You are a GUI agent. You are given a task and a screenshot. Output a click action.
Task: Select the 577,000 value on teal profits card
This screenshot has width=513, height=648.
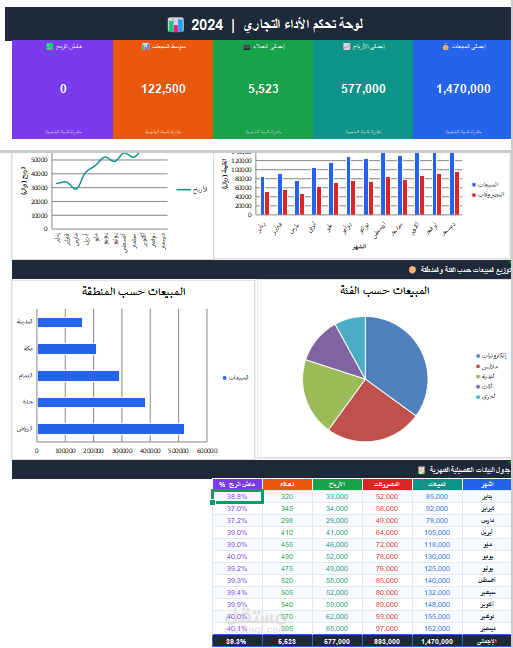[363, 89]
